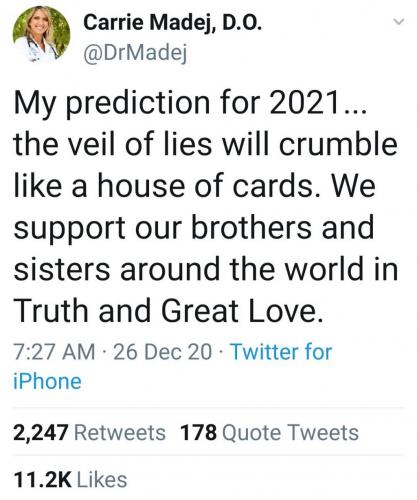Viewport: 417px width, 500px height.
Task: Click the 2,247 retweet count number
Action: click(41, 433)
